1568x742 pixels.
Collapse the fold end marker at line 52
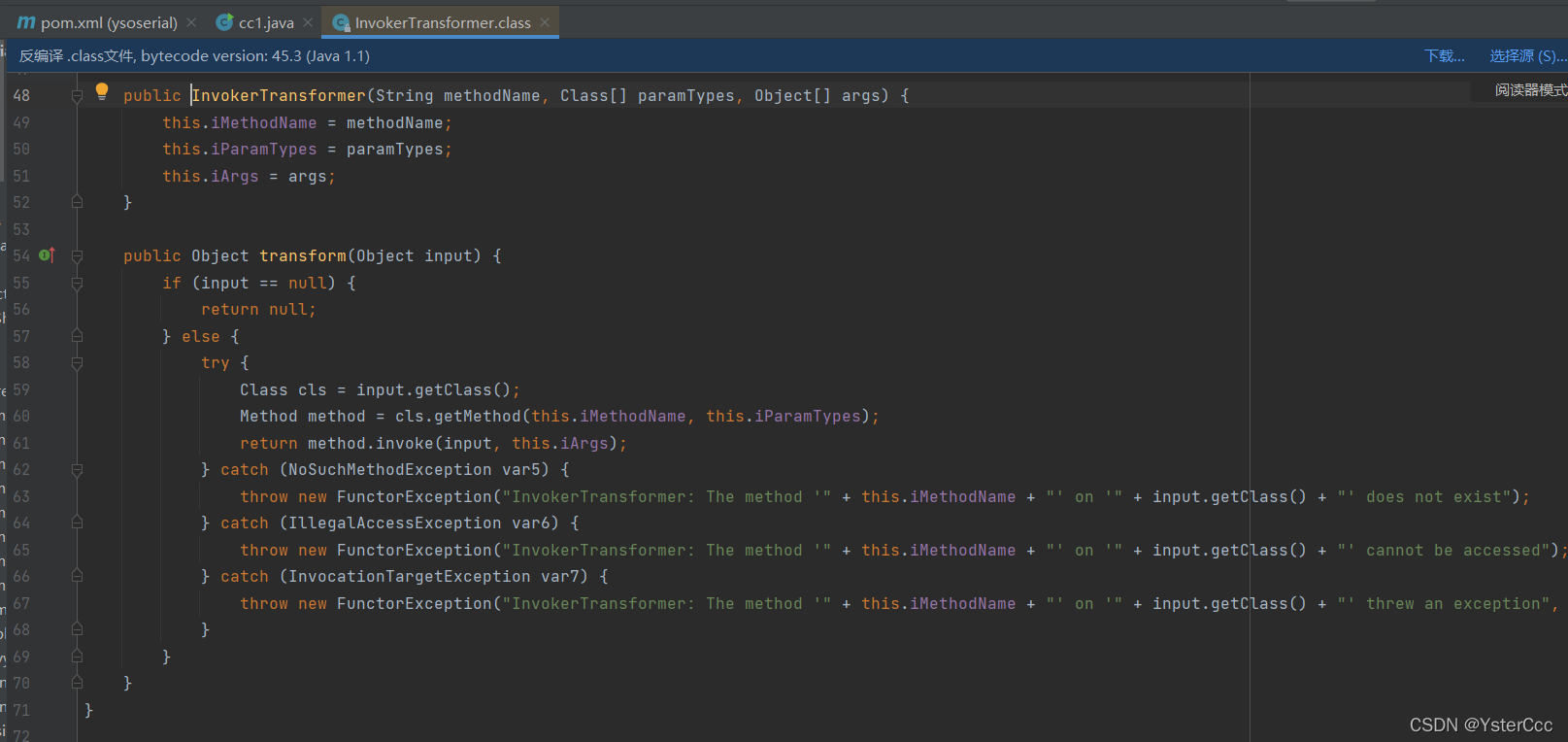click(77, 202)
